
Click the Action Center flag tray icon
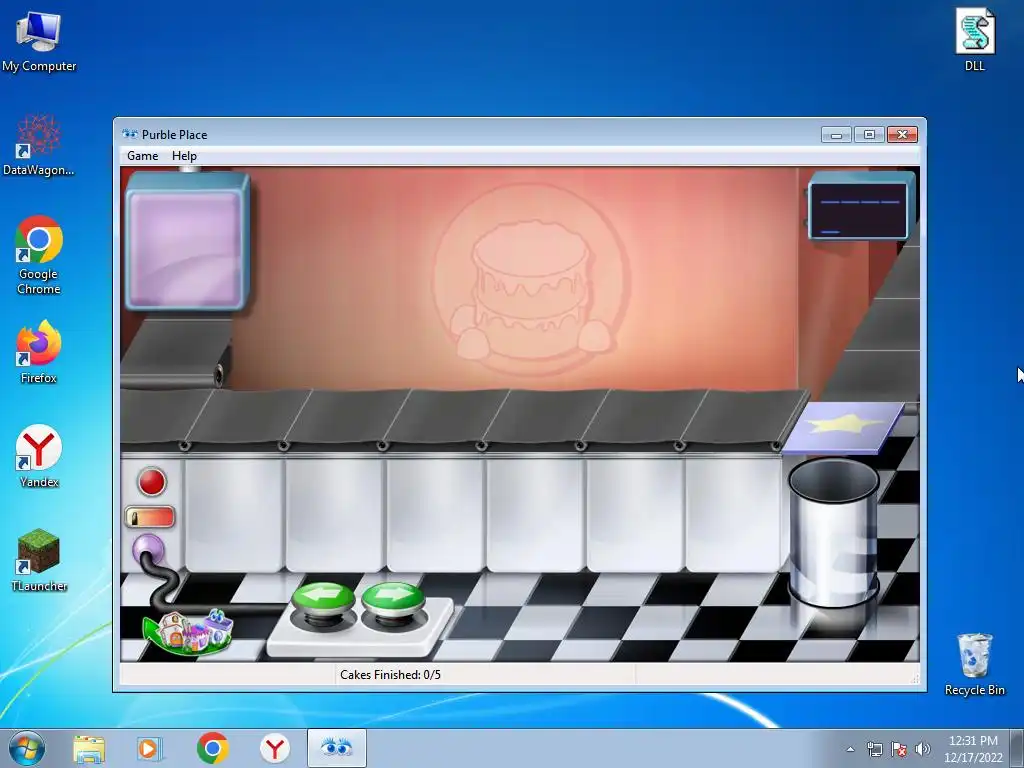[899, 749]
